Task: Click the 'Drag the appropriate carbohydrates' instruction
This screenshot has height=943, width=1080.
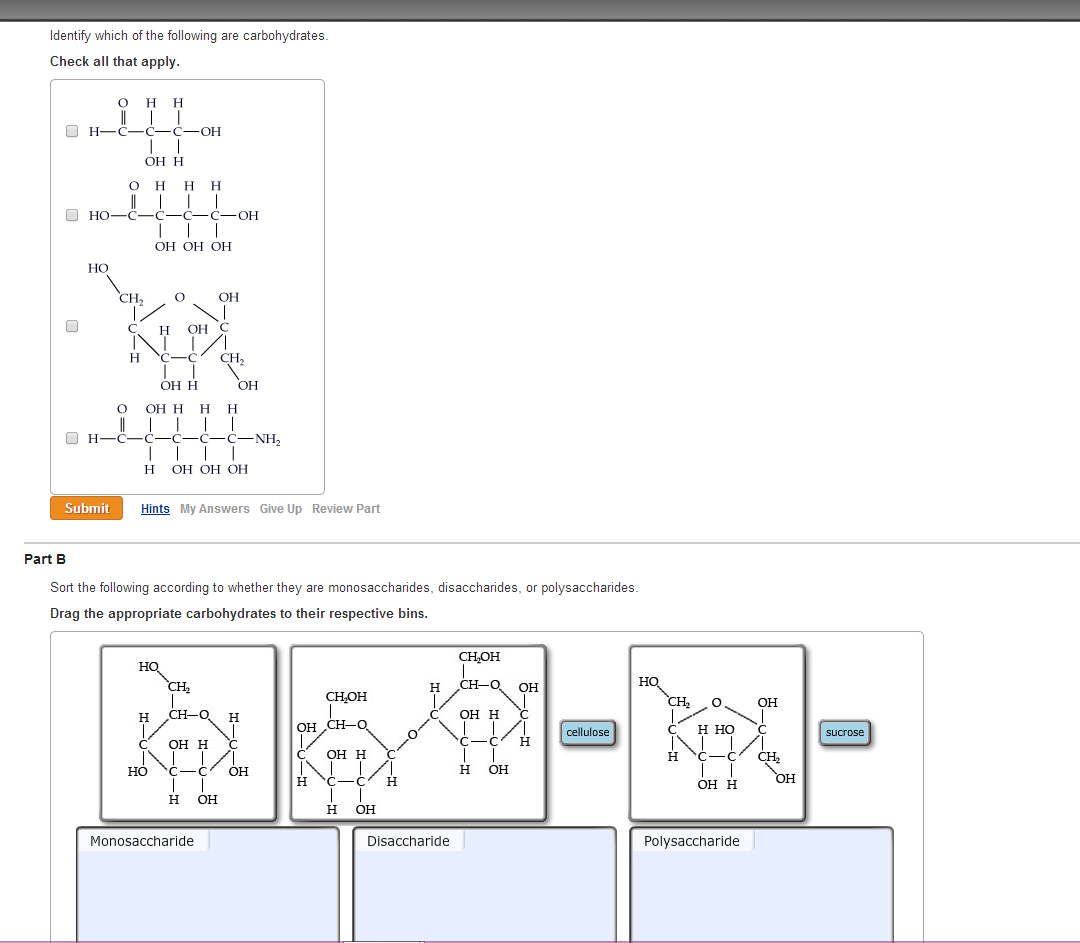Action: pyautogui.click(x=239, y=613)
